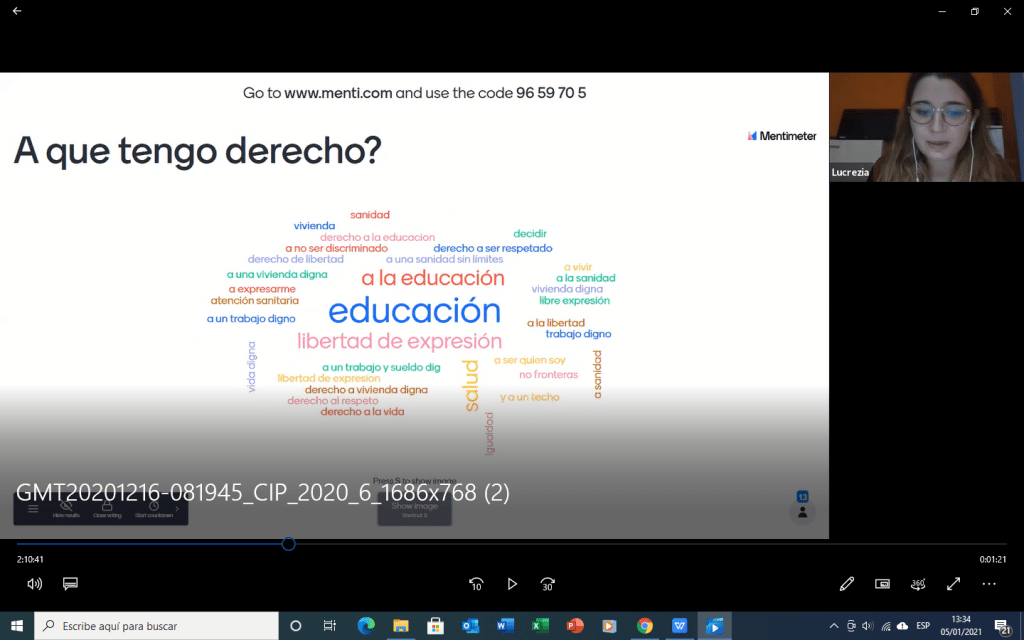The width and height of the screenshot is (1024, 640).
Task: Open the subtitles and captions menu
Action: [70, 583]
